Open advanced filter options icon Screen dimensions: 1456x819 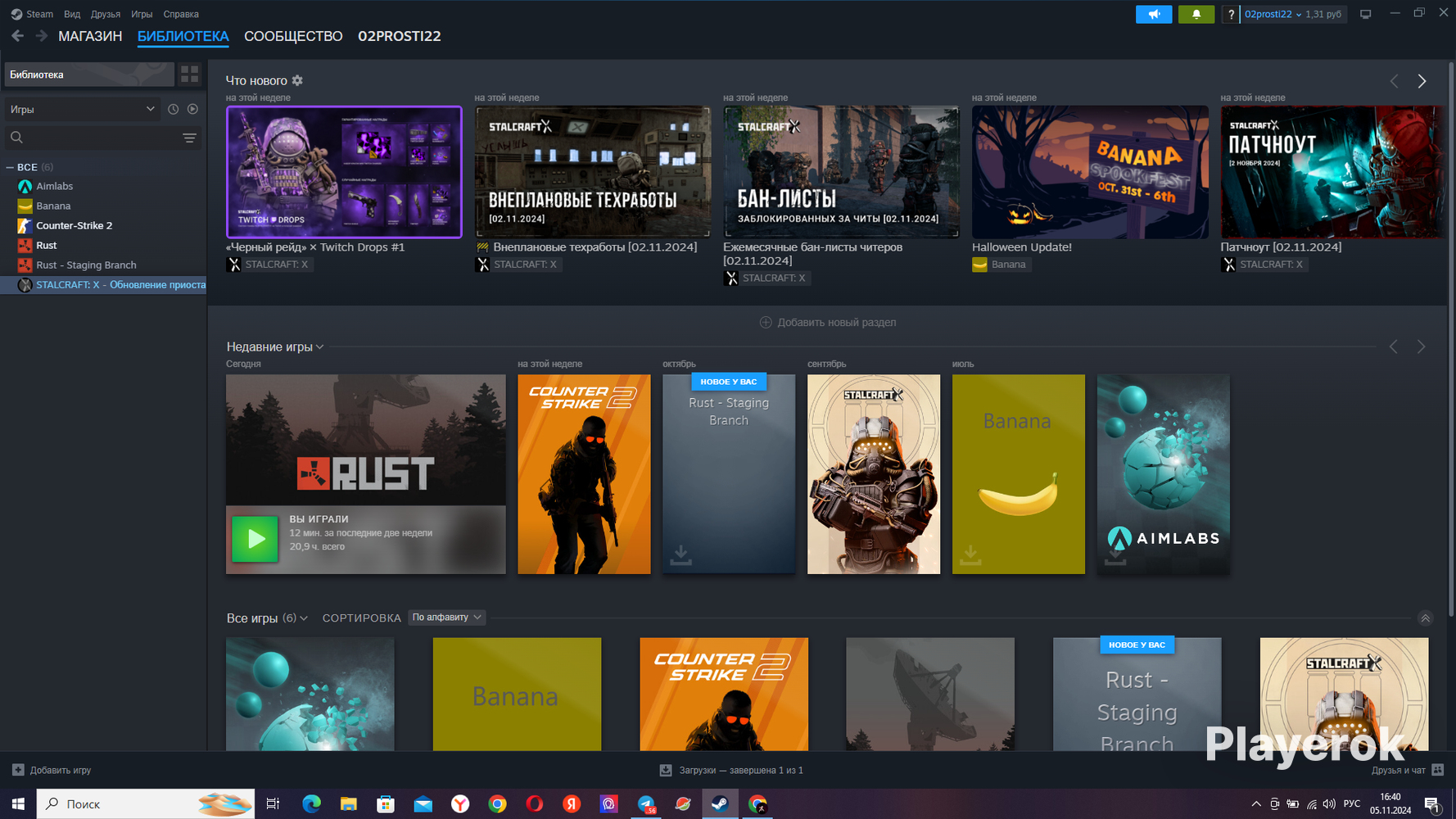tap(189, 138)
